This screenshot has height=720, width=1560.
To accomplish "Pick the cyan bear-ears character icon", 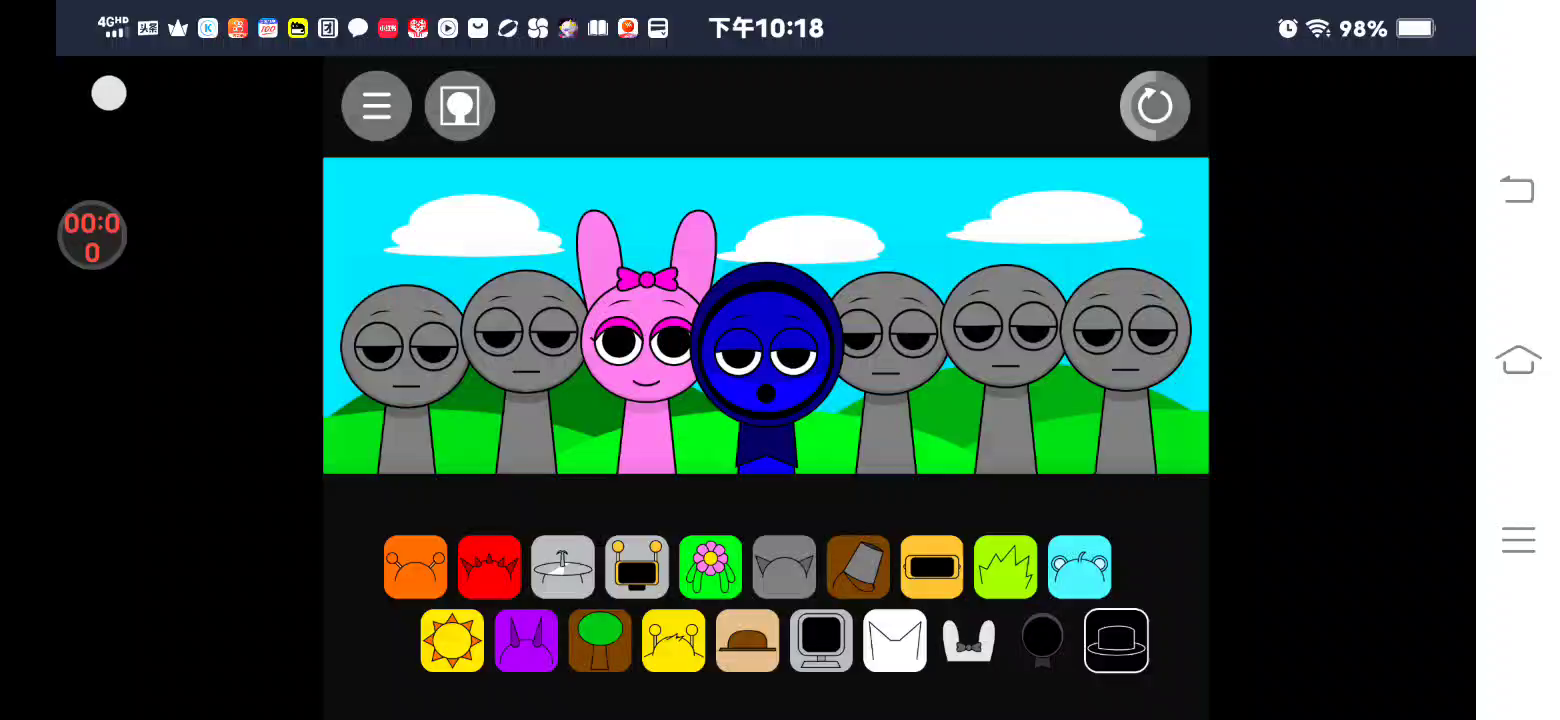I will pos(1079,567).
